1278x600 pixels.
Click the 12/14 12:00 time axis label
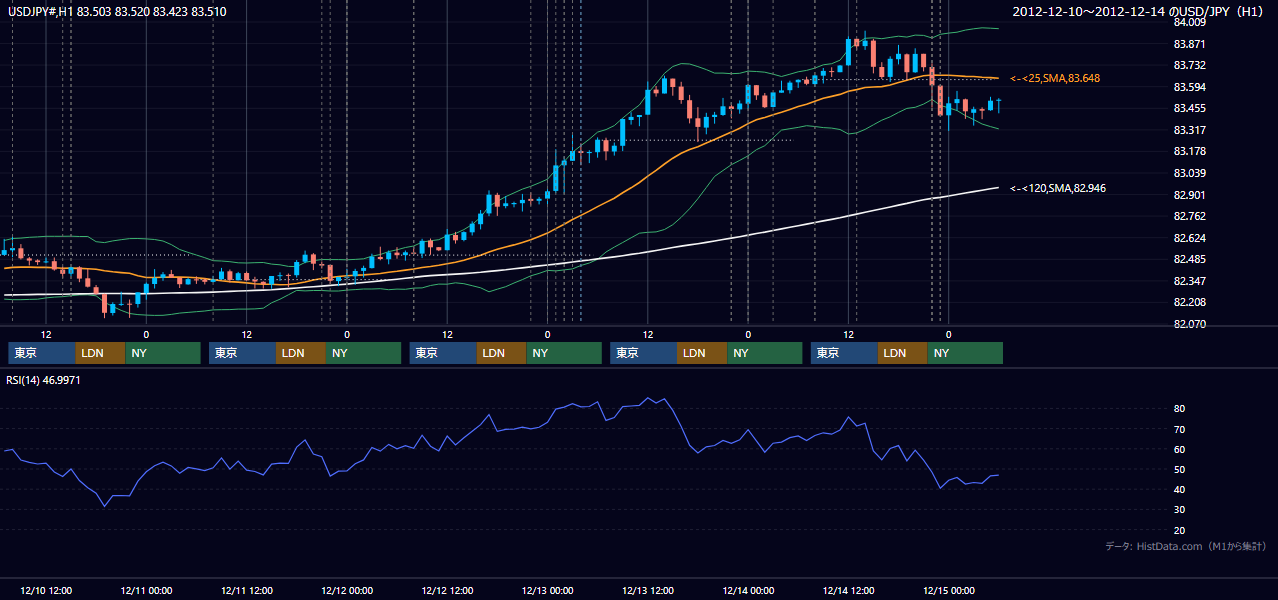point(849,590)
